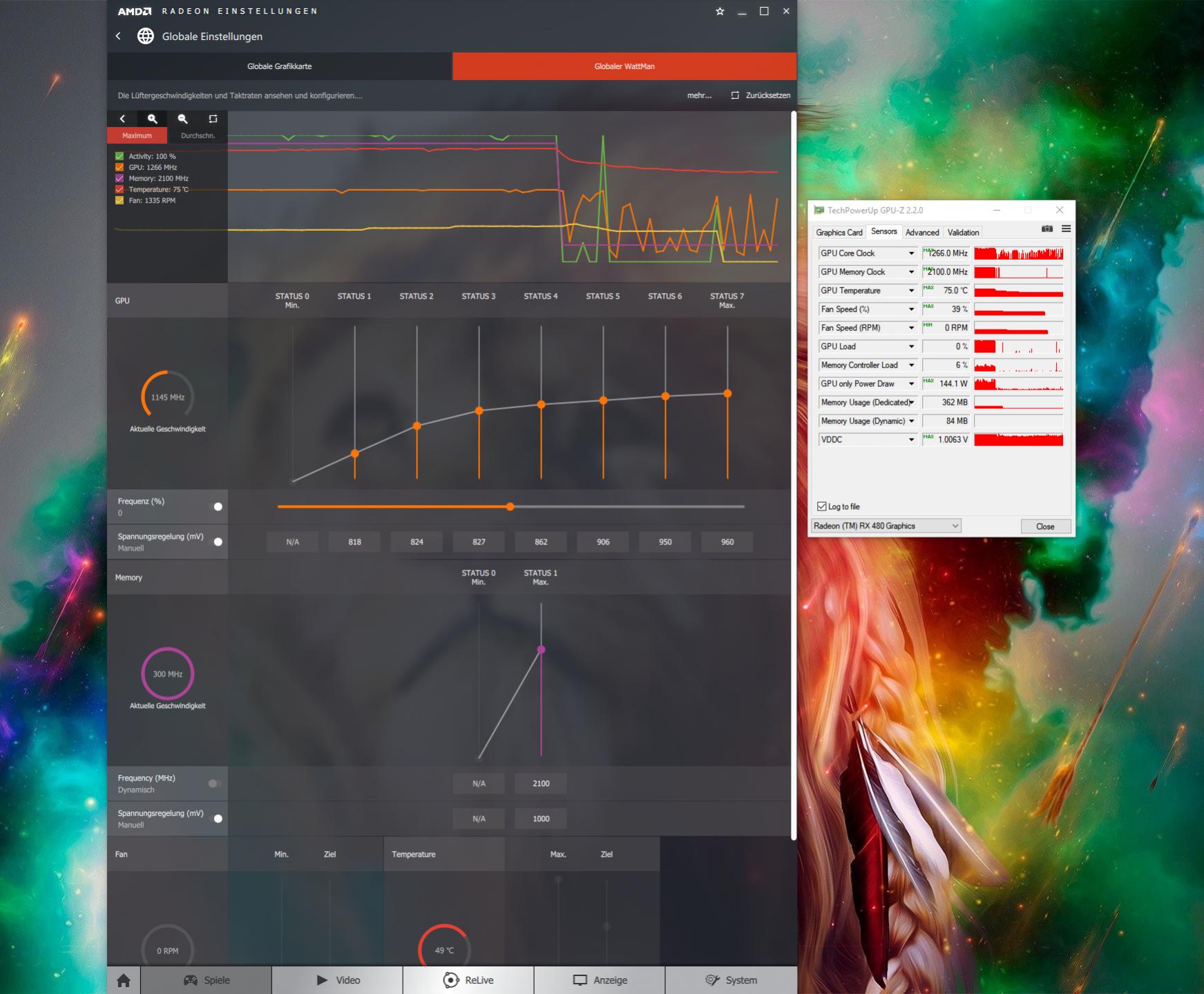Viewport: 1204px width, 994px height.
Task: Toggle the Memory Frequency (MHz) Dynamisch switch
Action: tap(215, 783)
